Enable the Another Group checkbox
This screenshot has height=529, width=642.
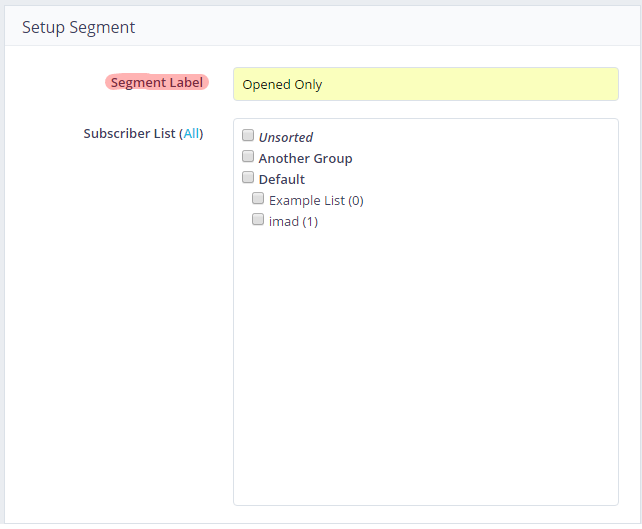[x=248, y=157]
